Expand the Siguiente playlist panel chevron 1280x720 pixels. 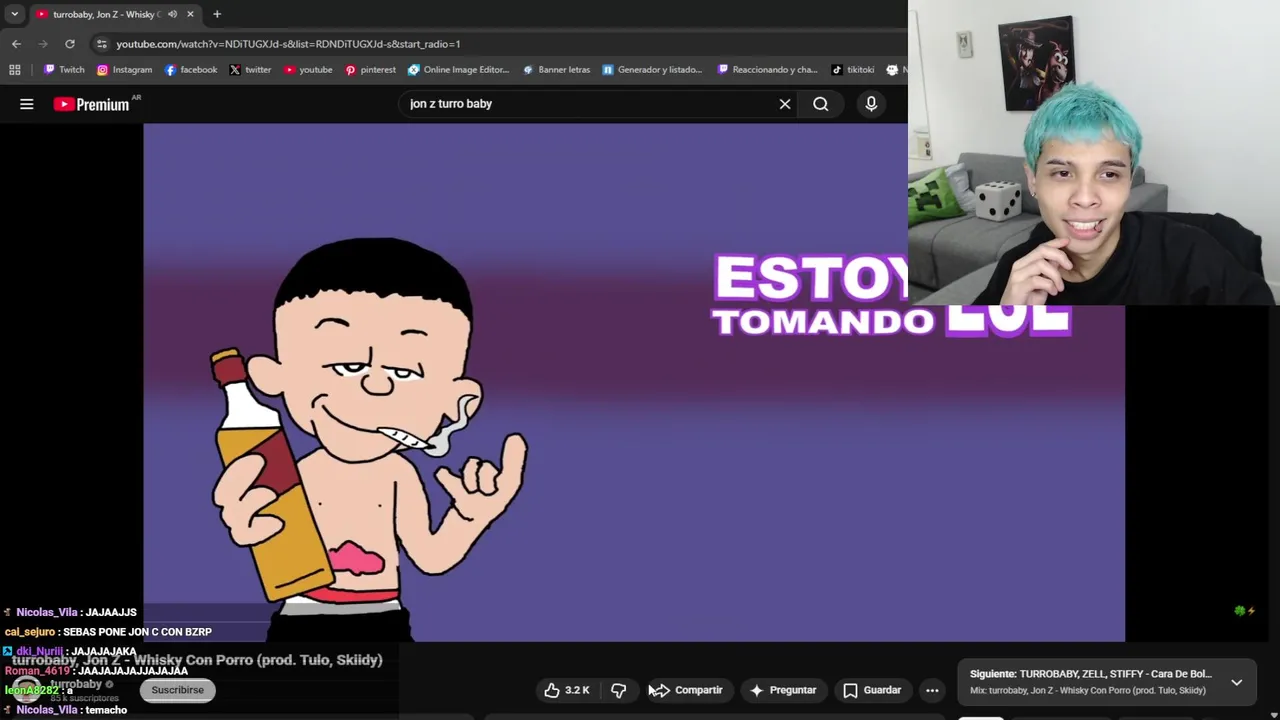(x=1237, y=682)
